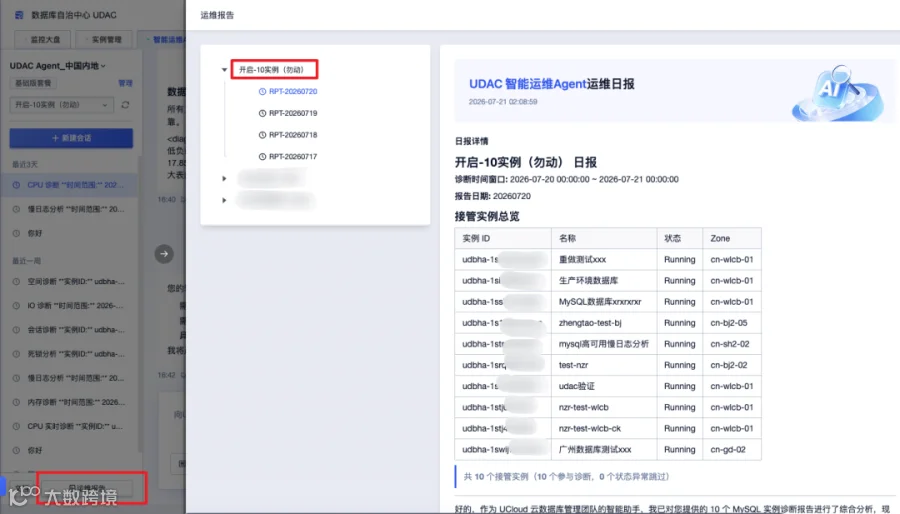Open the 会话诊断 实例ID conversation

coord(71,329)
